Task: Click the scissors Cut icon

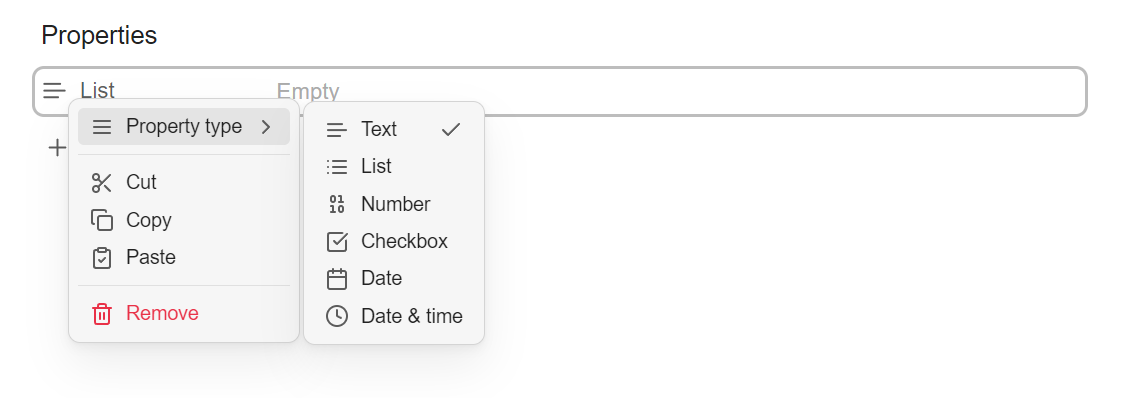Action: point(101,183)
